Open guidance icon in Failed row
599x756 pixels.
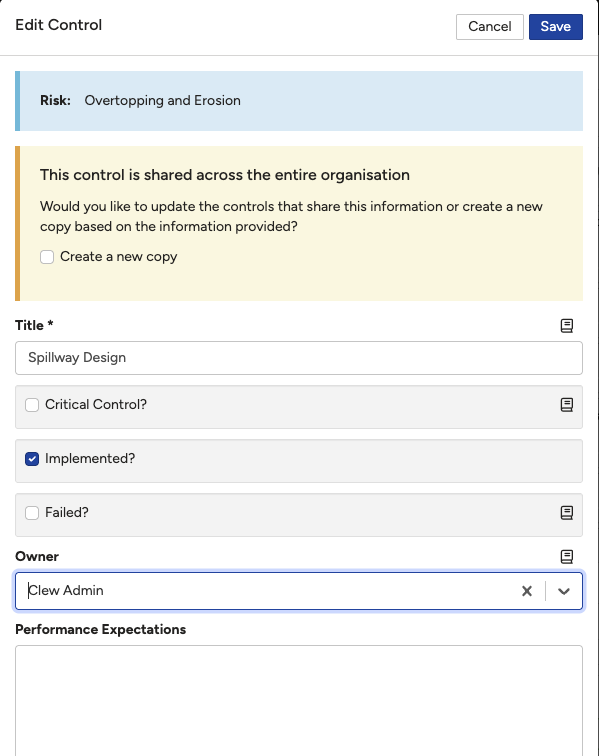tap(567, 513)
